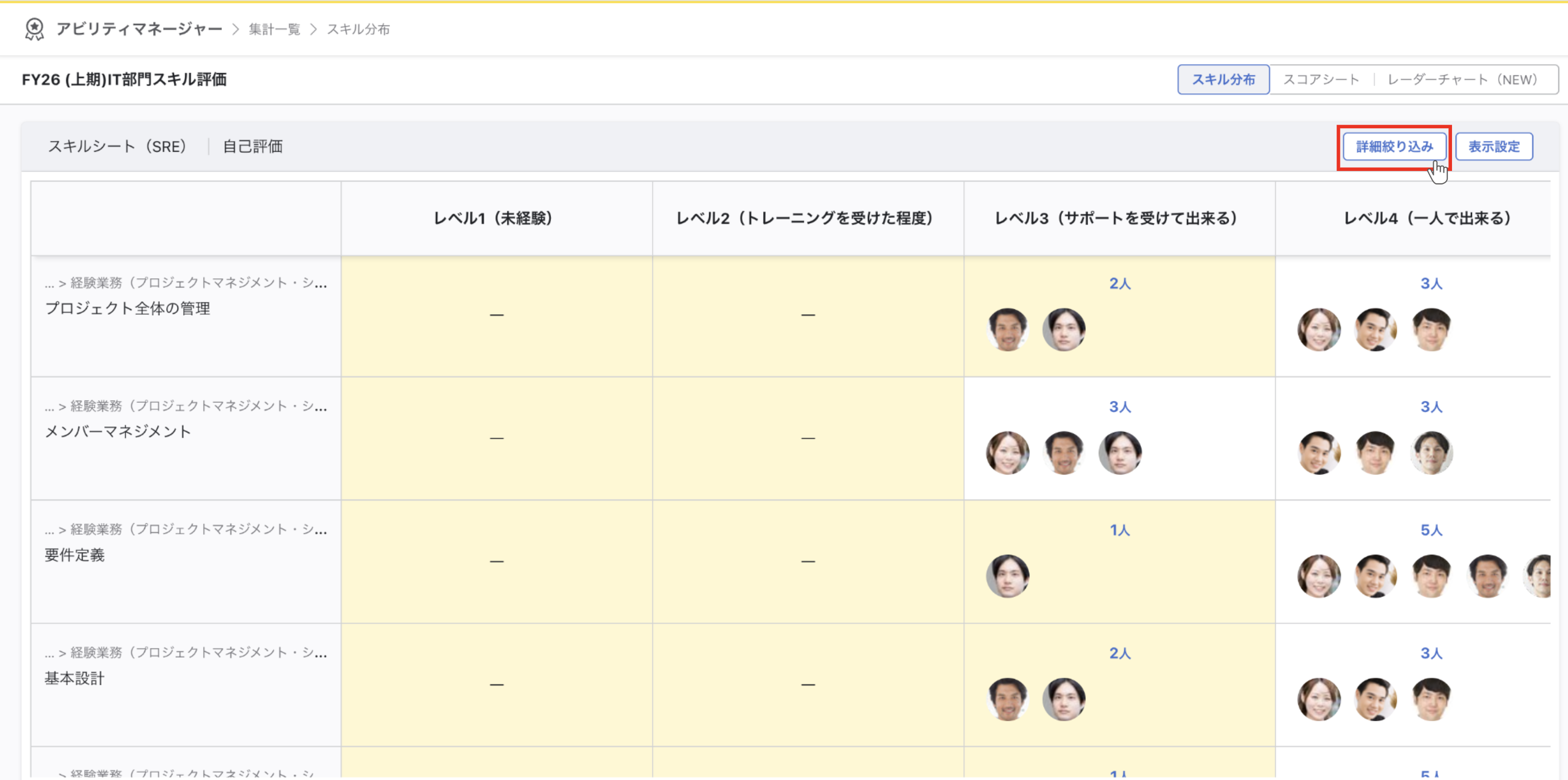The height and width of the screenshot is (780, 1568).
Task: Open アビリティマネージャー breadcrumb link
Action: coord(139,29)
